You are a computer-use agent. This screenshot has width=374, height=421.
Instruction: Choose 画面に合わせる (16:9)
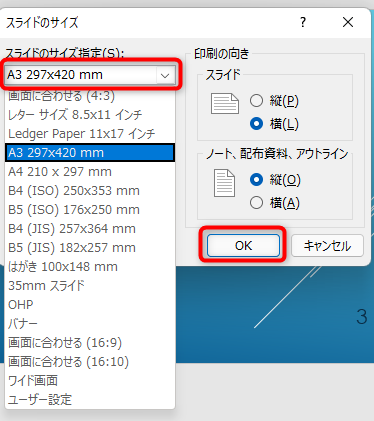(90, 343)
